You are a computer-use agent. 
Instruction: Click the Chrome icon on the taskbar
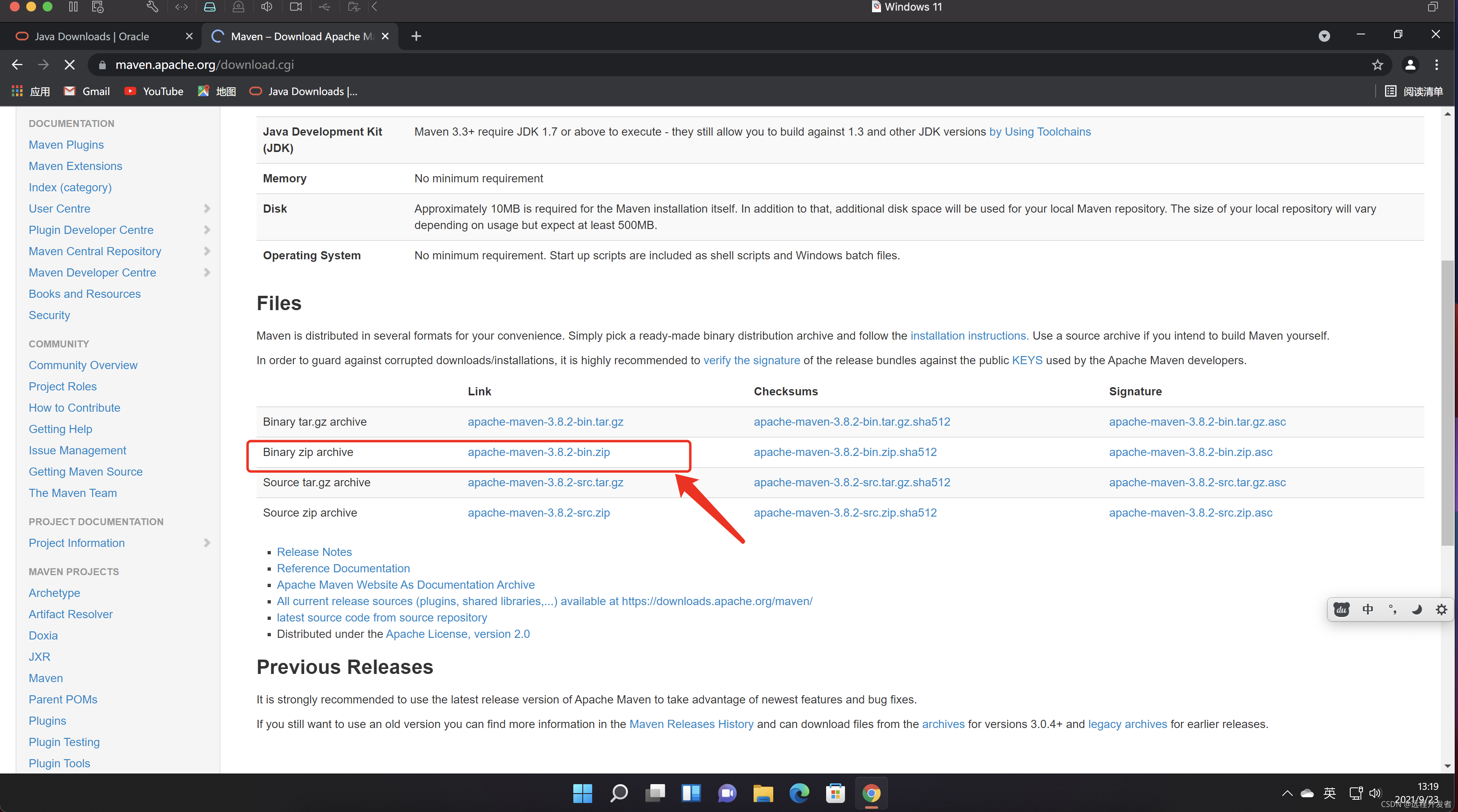coord(872,793)
